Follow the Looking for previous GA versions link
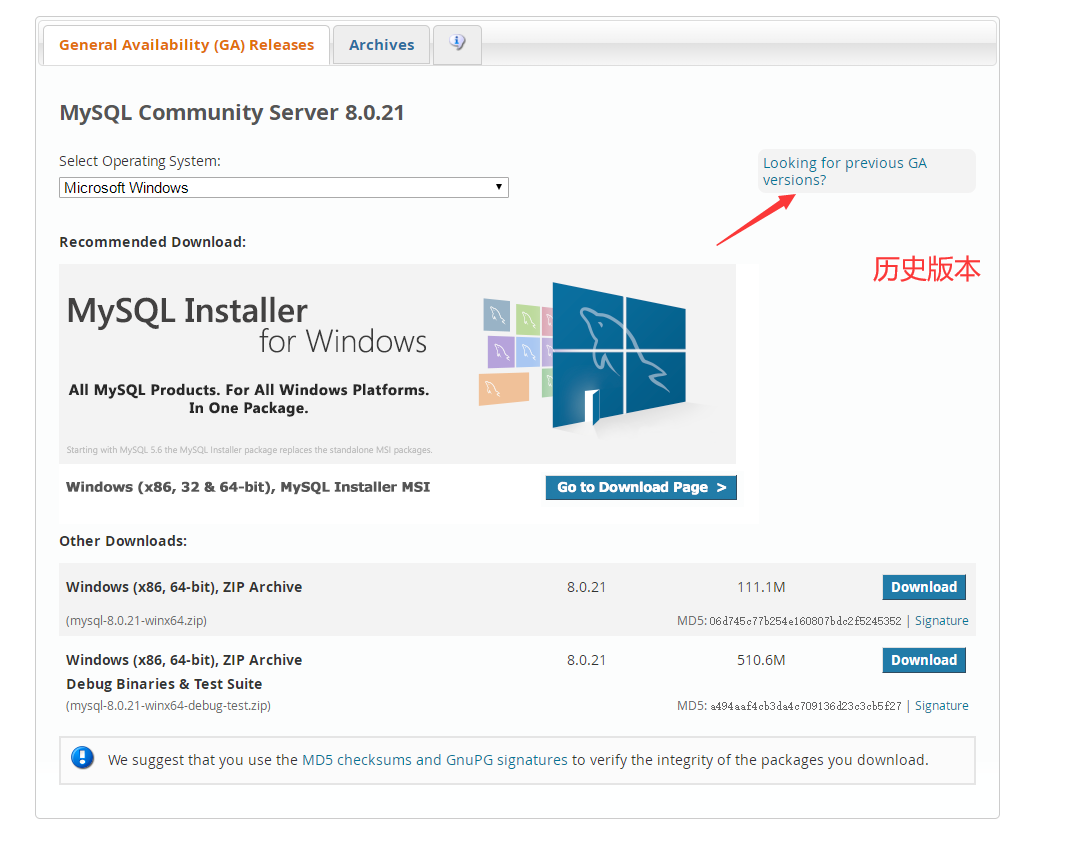 point(844,171)
